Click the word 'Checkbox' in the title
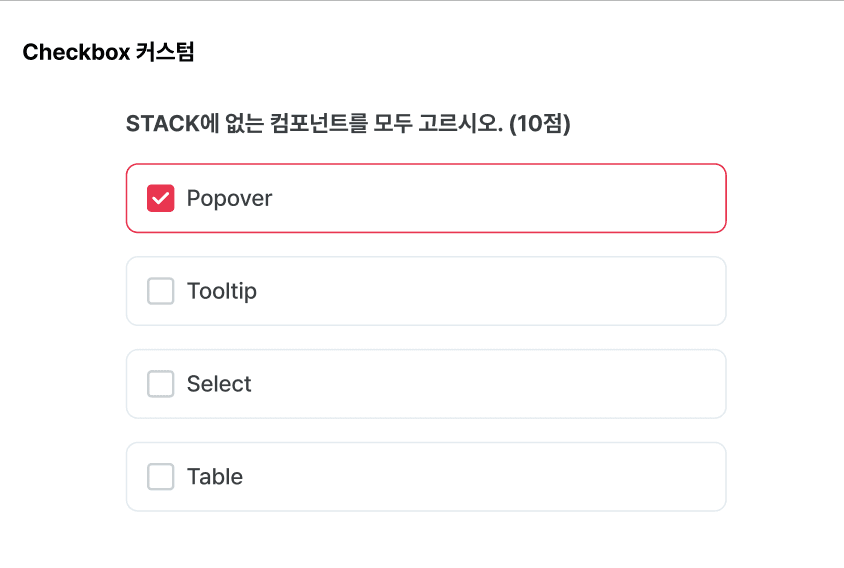This screenshot has height=568, width=844. coord(76,52)
